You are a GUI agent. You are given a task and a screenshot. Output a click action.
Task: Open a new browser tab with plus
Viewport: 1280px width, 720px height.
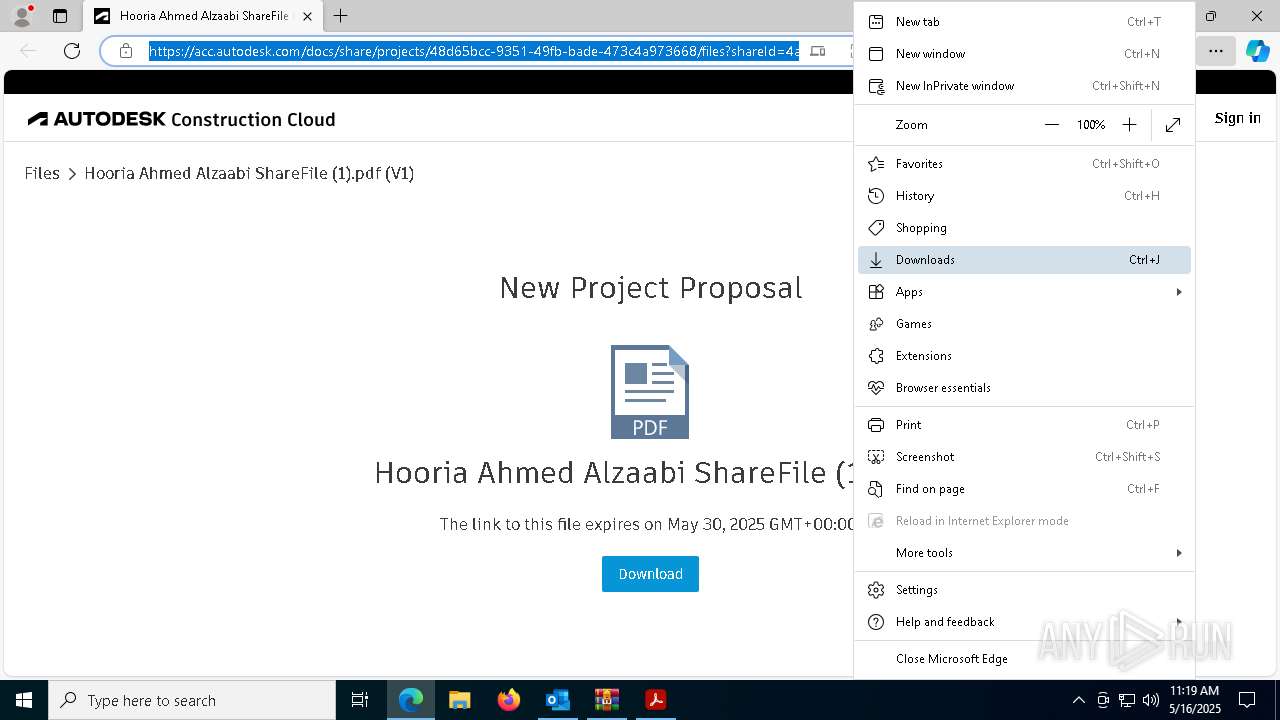click(x=341, y=16)
